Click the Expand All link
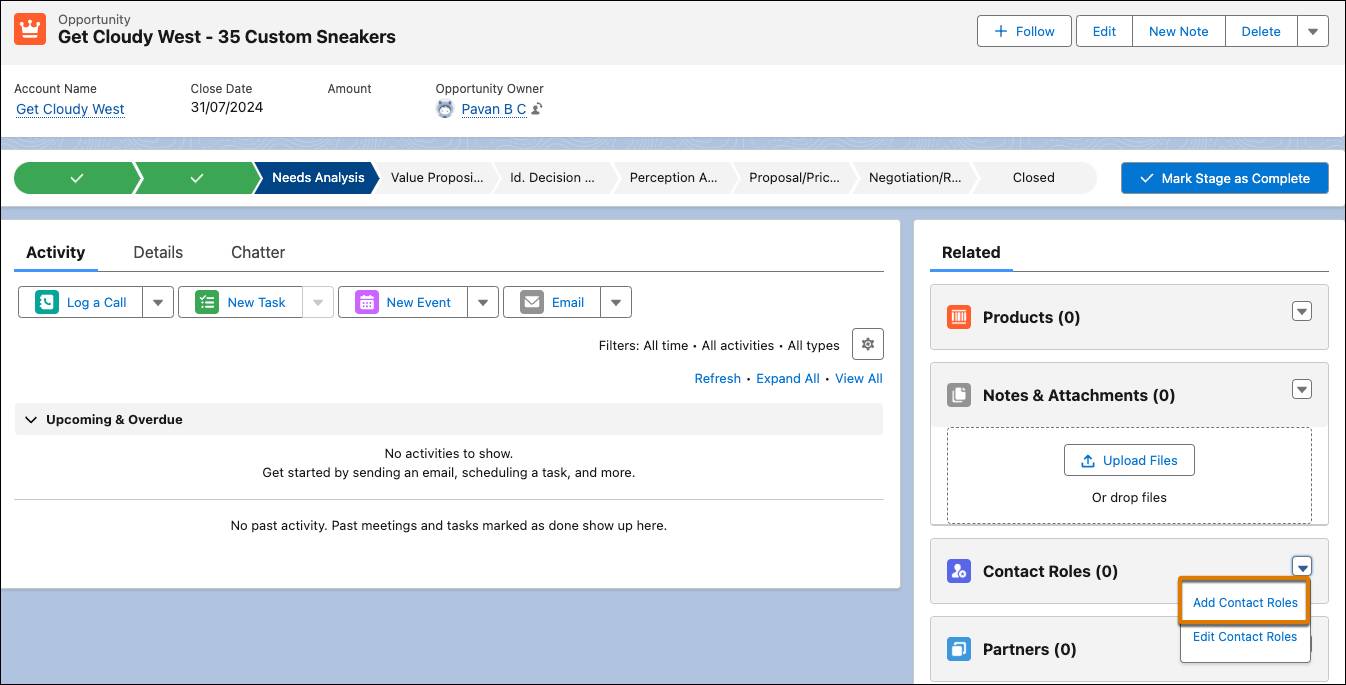The width and height of the screenshot is (1346, 685). pyautogui.click(x=788, y=378)
